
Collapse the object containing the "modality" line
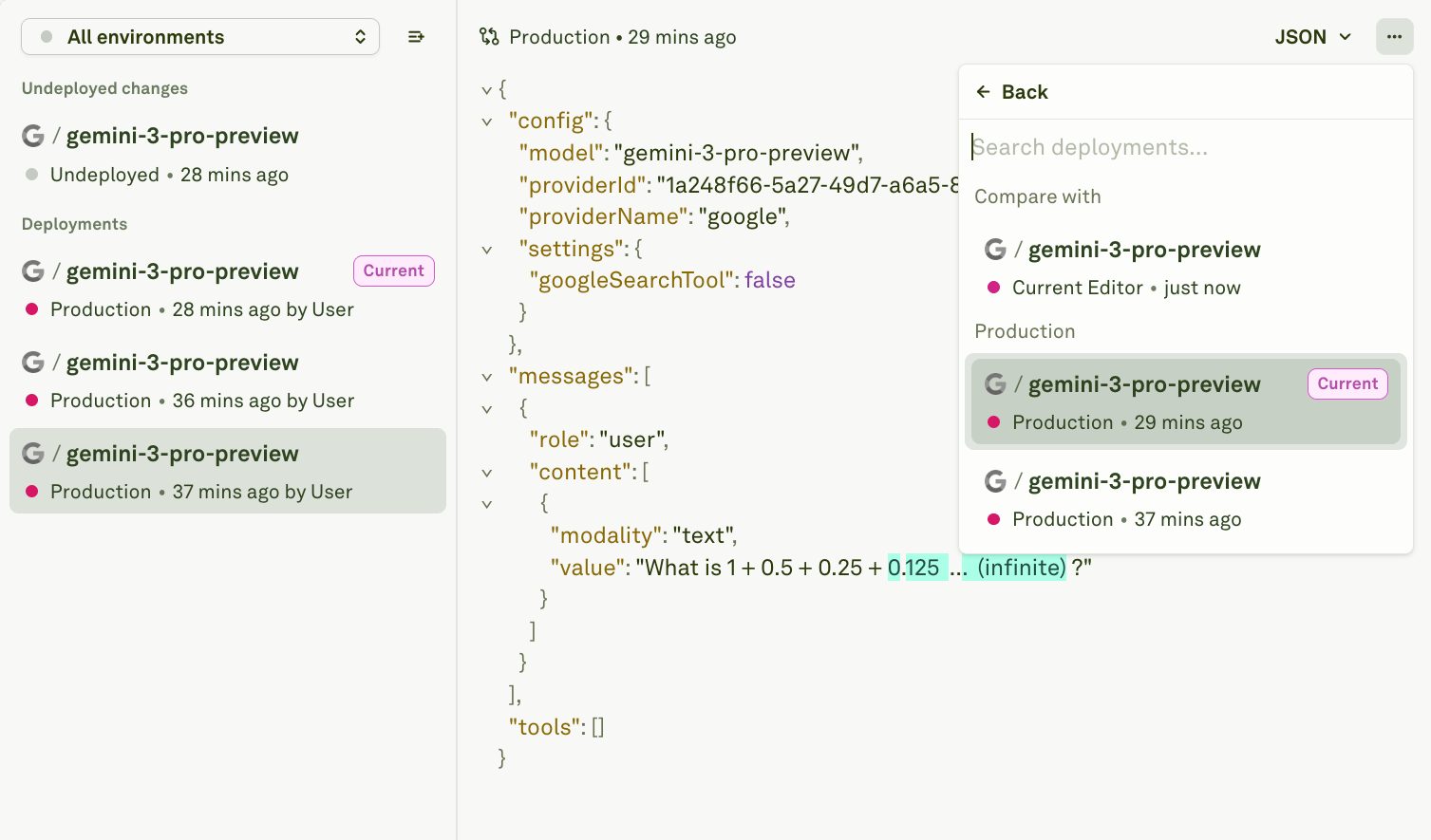click(x=487, y=504)
